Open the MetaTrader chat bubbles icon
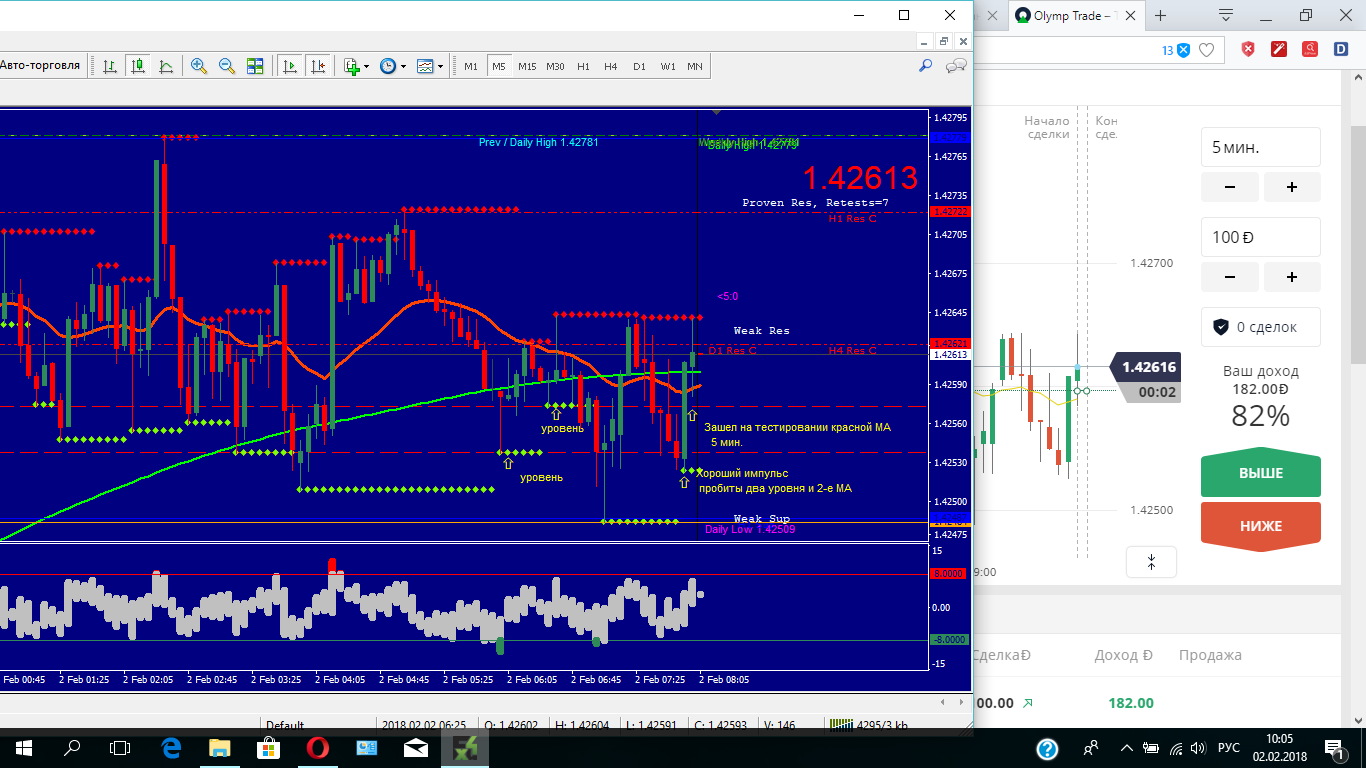This screenshot has width=1366, height=768. click(x=956, y=66)
